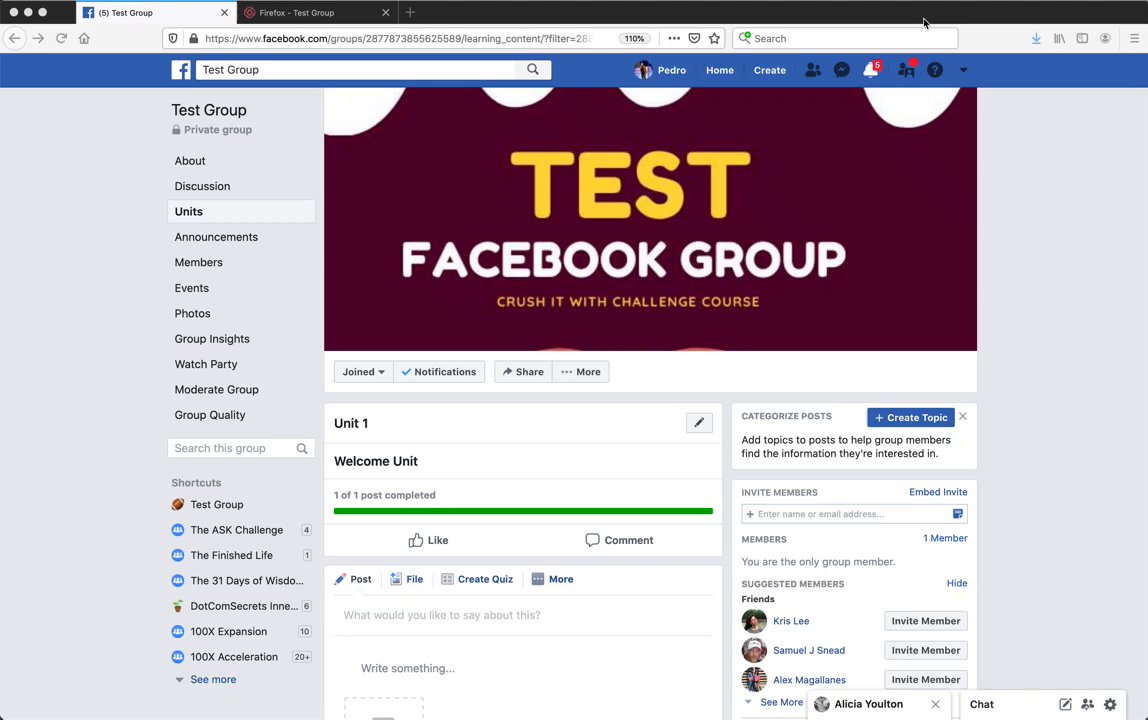The width and height of the screenshot is (1148, 720).
Task: Open Discussion in group sidebar
Action: [x=202, y=186]
